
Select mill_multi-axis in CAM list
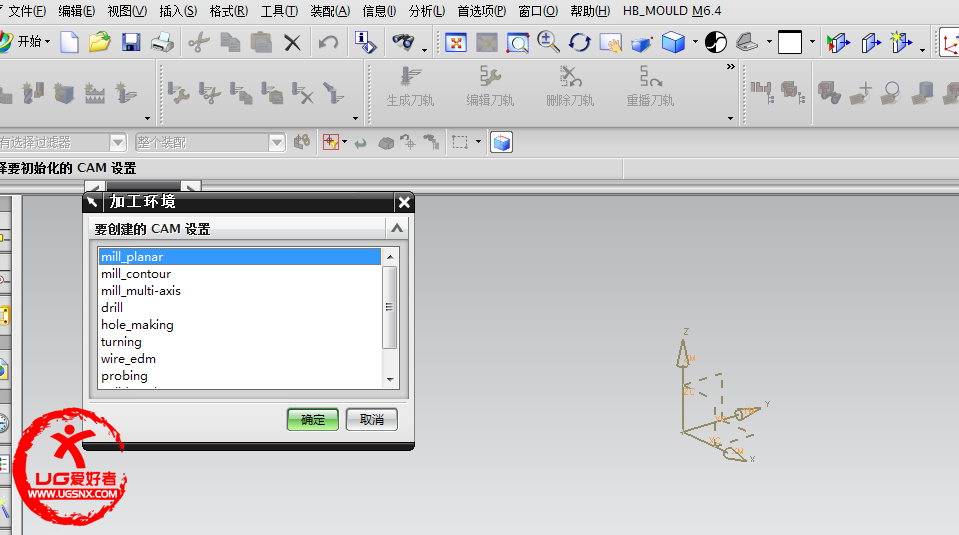(x=239, y=291)
